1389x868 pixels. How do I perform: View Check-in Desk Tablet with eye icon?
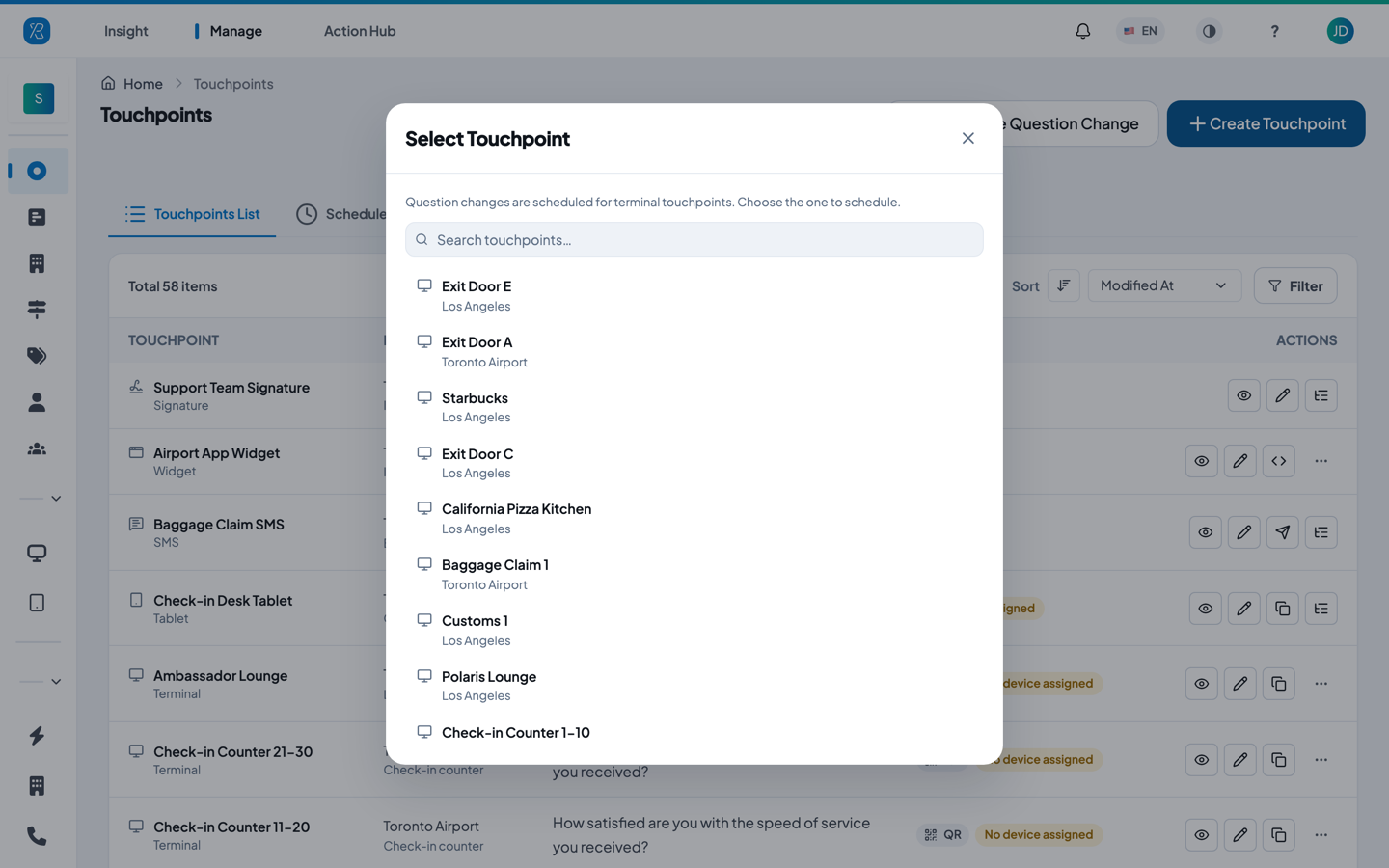coord(1205,609)
